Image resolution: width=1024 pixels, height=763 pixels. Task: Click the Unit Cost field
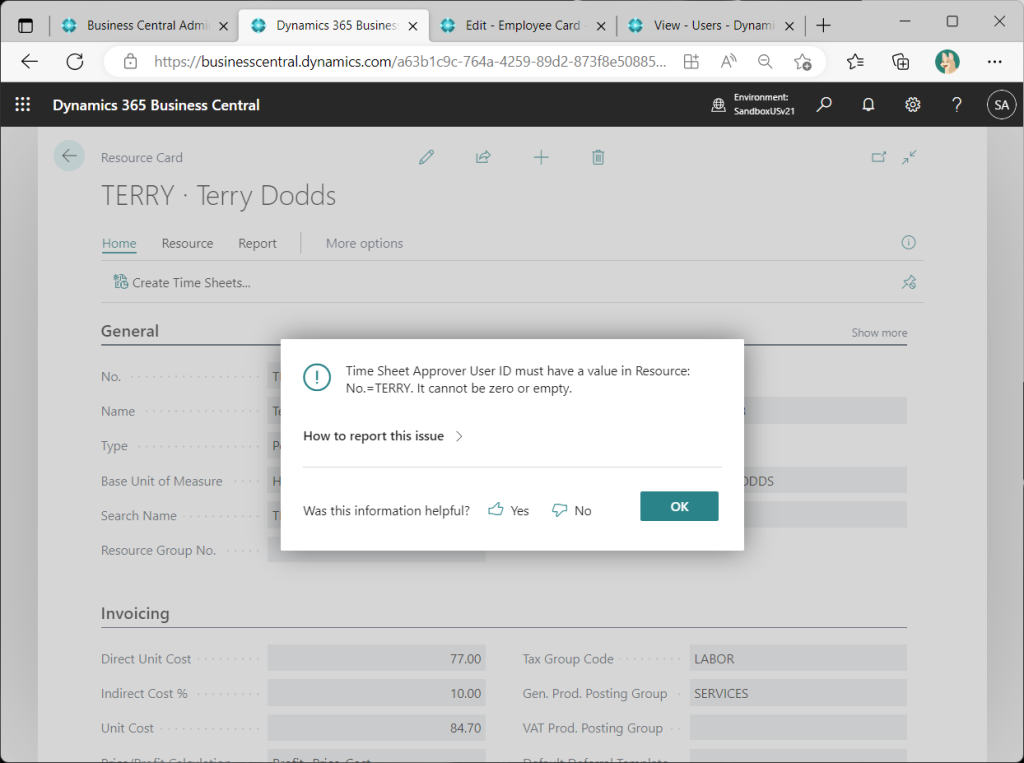[376, 728]
